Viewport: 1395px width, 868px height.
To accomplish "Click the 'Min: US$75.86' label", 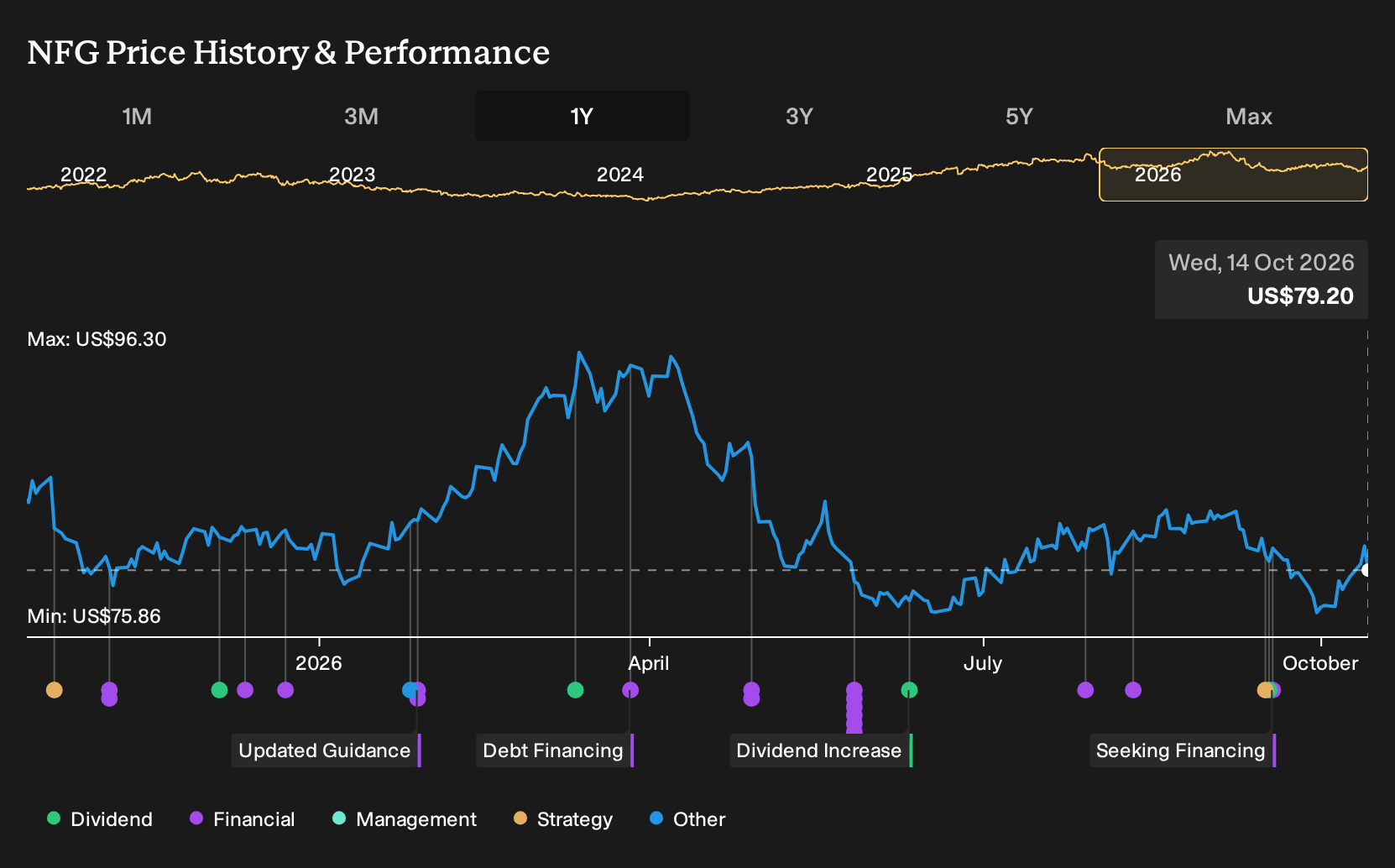I will click(x=94, y=616).
